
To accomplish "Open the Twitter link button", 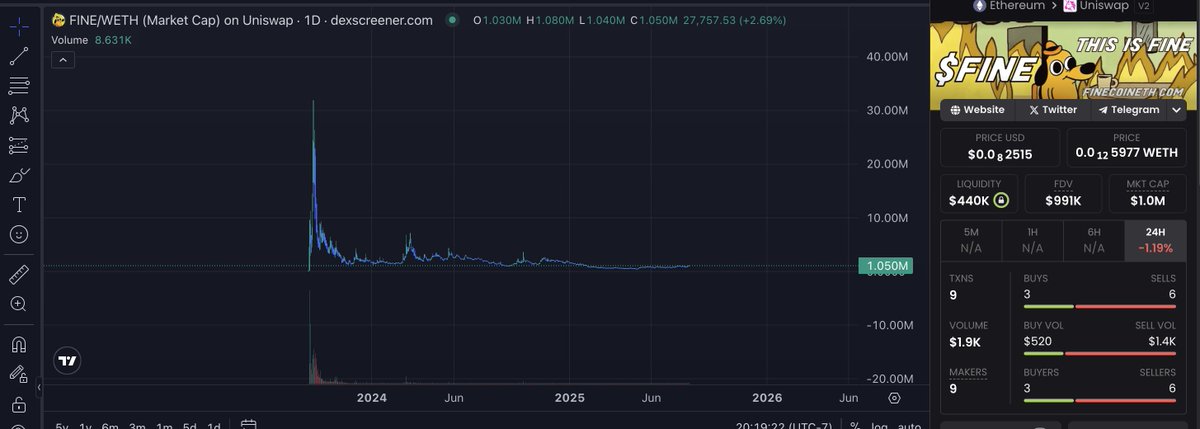I will pyautogui.click(x=1052, y=110).
